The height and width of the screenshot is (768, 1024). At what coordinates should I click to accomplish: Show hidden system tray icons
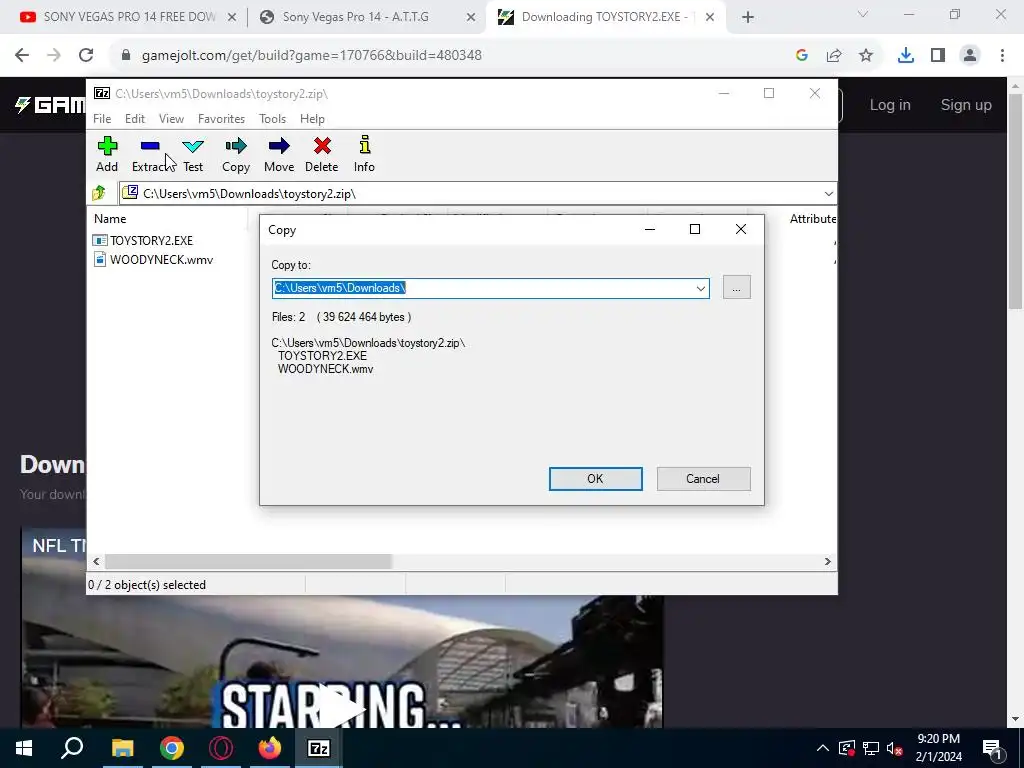click(x=823, y=748)
